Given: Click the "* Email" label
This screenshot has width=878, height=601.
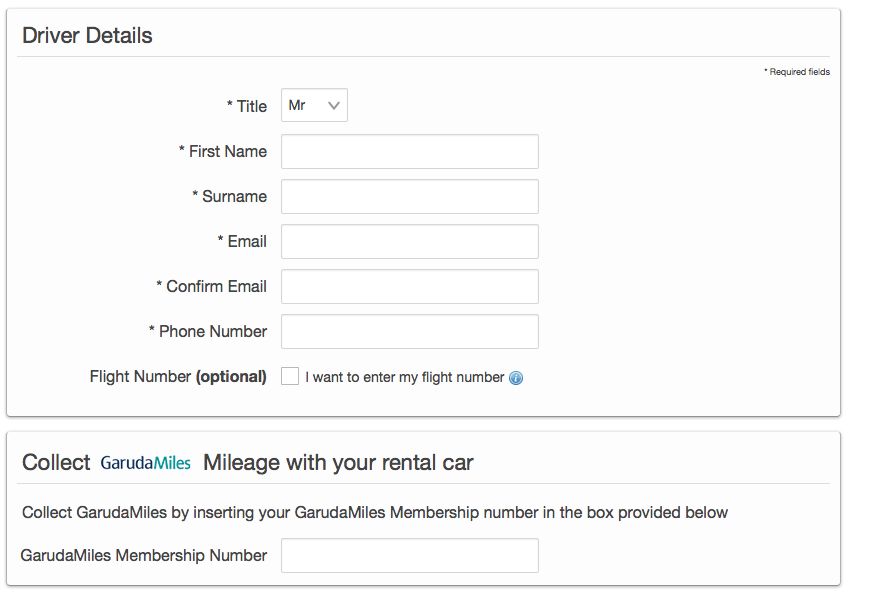Looking at the screenshot, I should coord(242,241).
